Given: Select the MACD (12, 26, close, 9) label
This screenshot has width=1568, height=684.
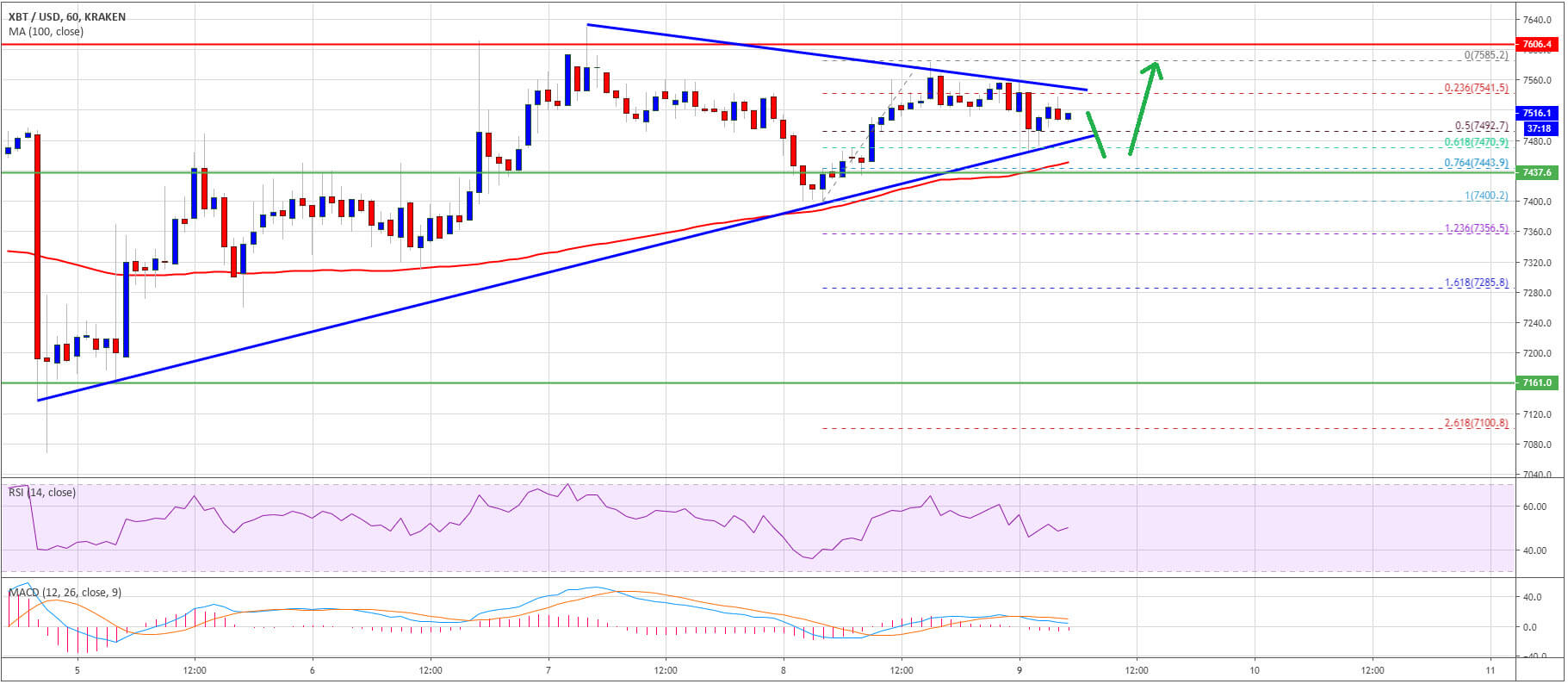Looking at the screenshot, I should (66, 592).
